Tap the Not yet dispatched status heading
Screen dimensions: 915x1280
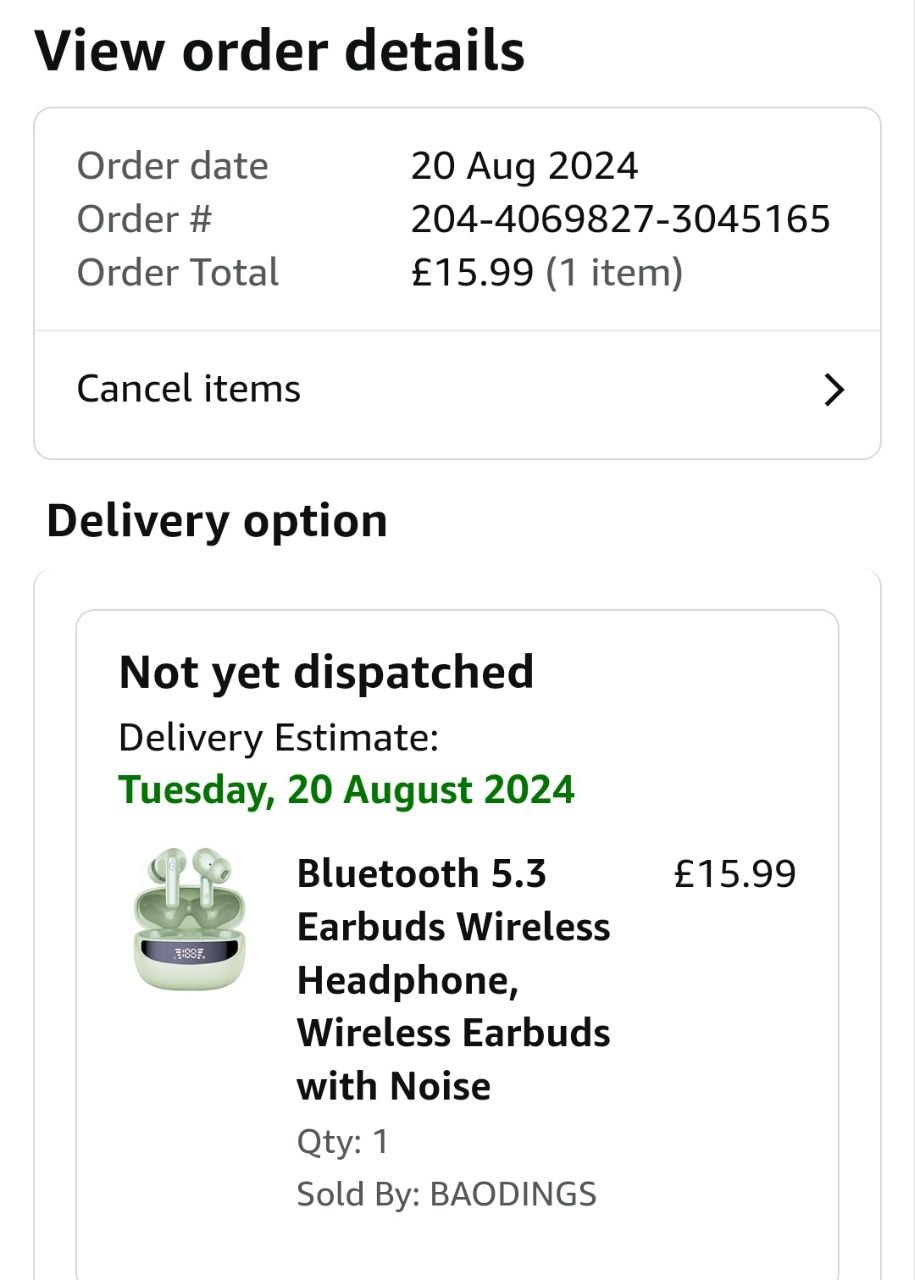pos(326,672)
